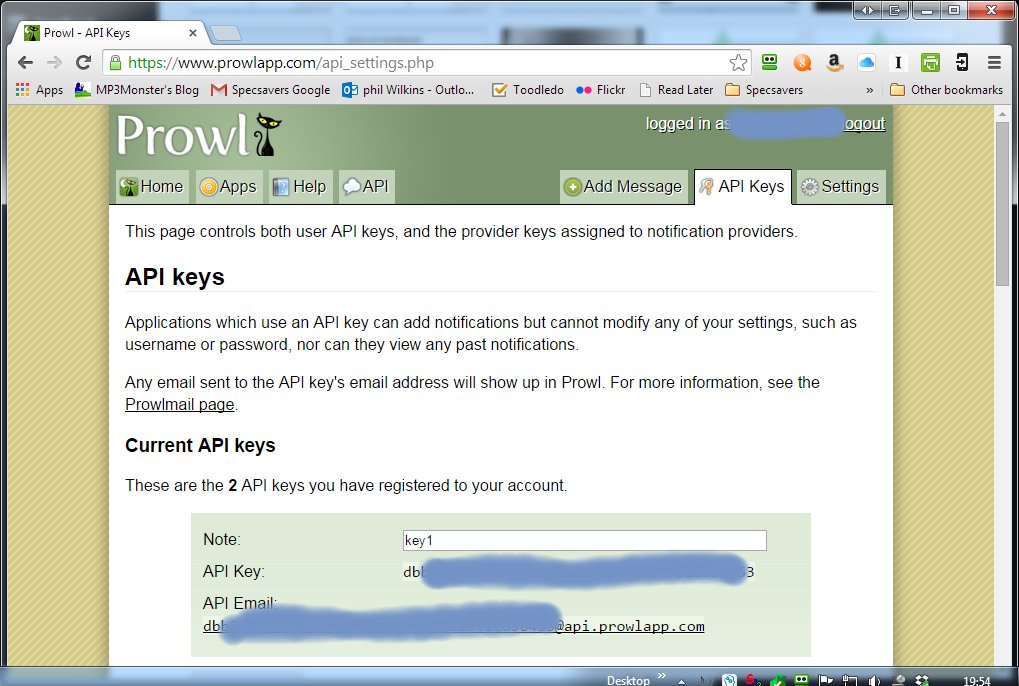Follow the Prowlmail page link

[179, 405]
